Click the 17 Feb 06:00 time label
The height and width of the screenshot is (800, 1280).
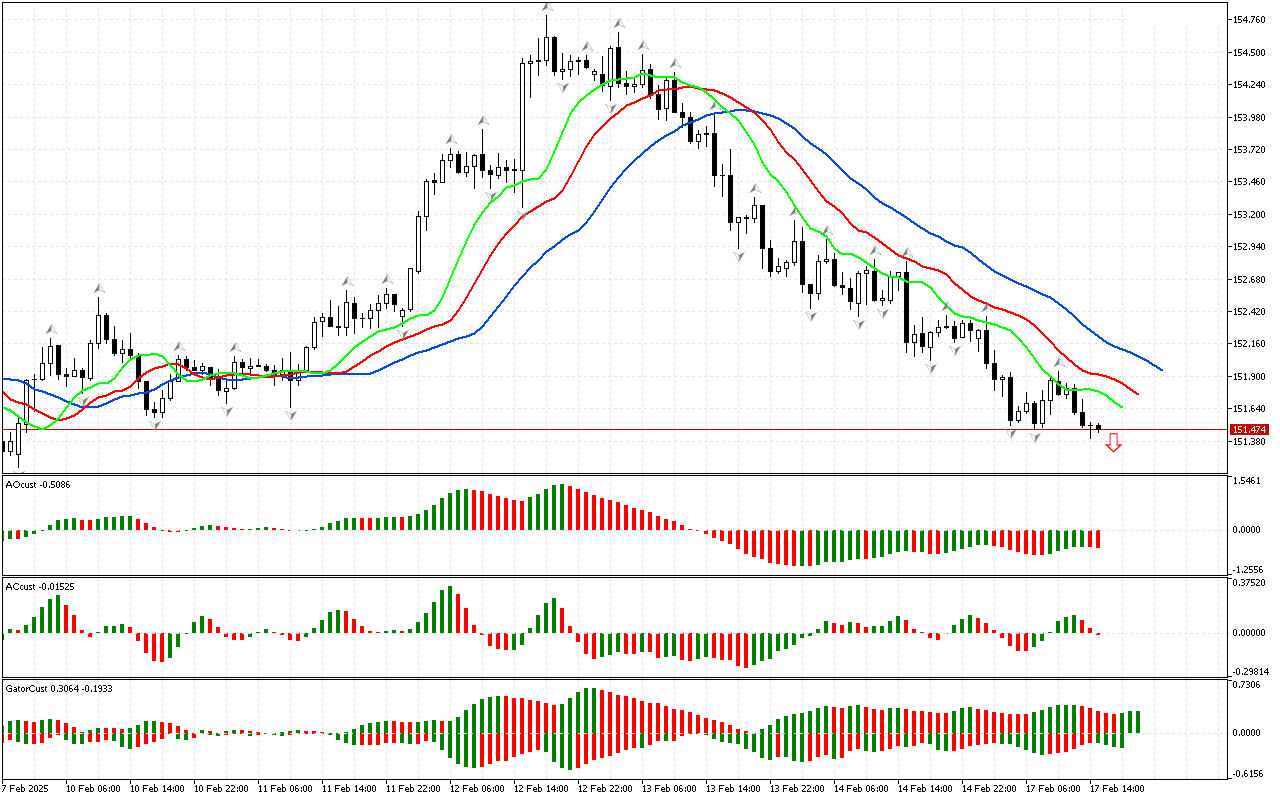(x=1055, y=788)
